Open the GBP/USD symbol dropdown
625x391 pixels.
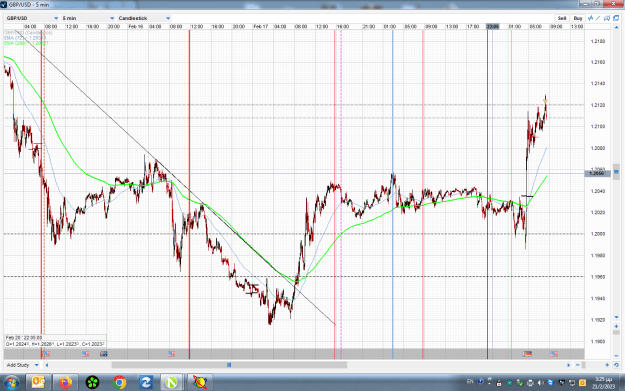[32, 18]
